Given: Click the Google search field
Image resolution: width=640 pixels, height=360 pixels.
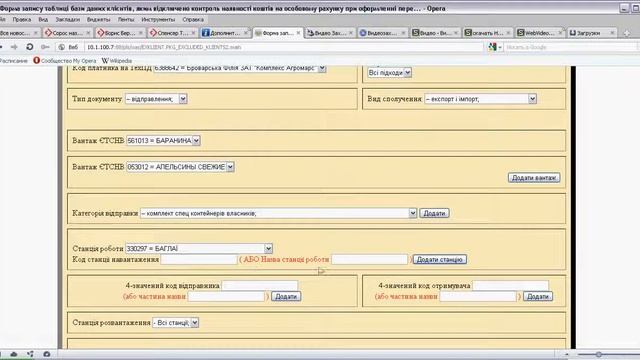Looking at the screenshot, I should pos(571,47).
